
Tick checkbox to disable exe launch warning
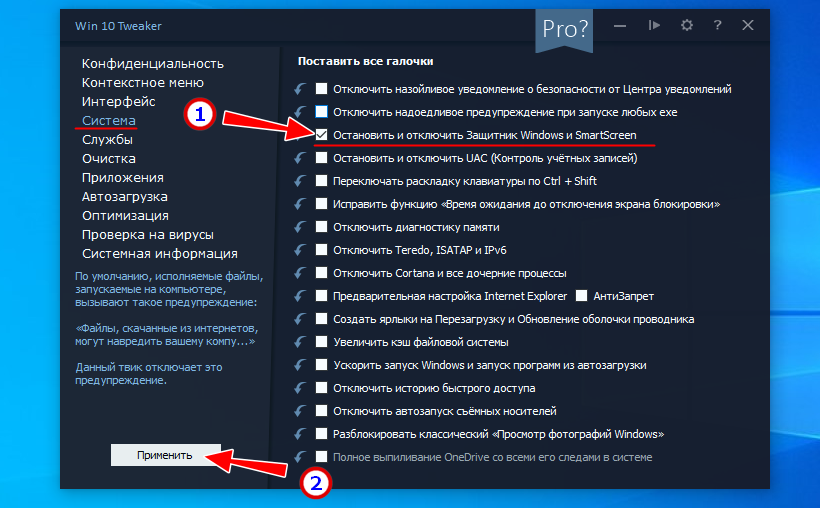[x=322, y=111]
